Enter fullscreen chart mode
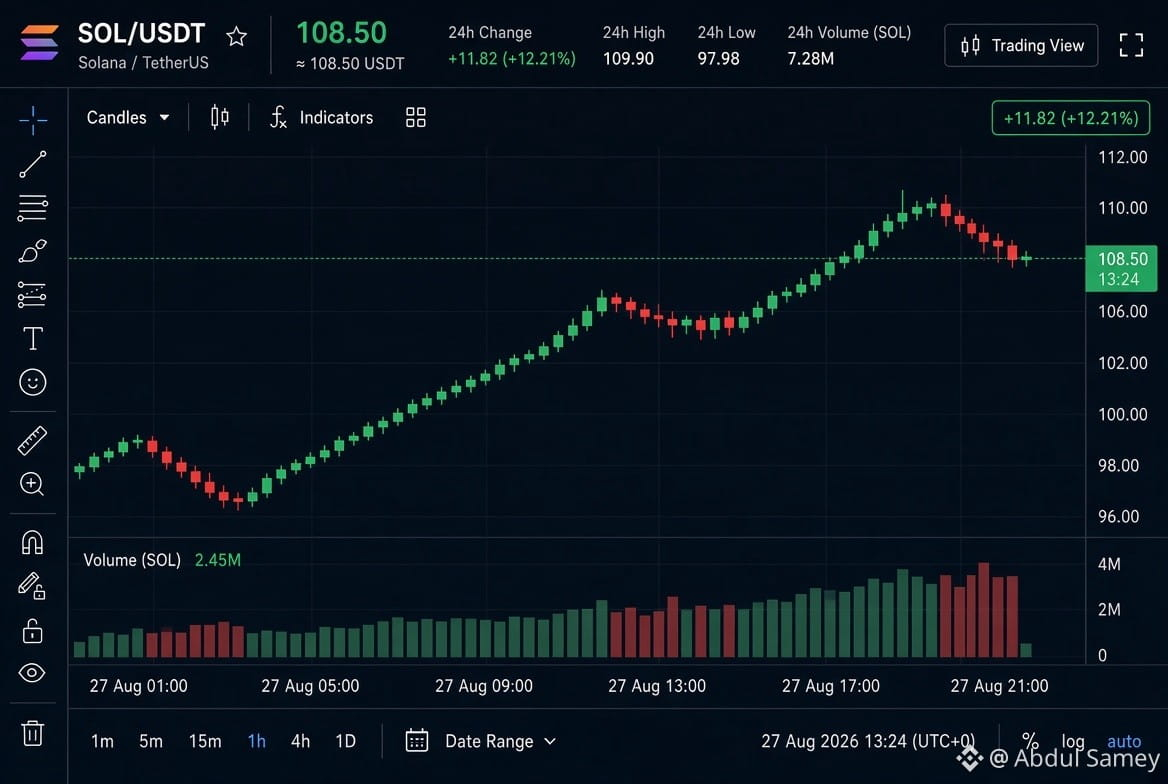The height and width of the screenshot is (784, 1168). tap(1131, 45)
